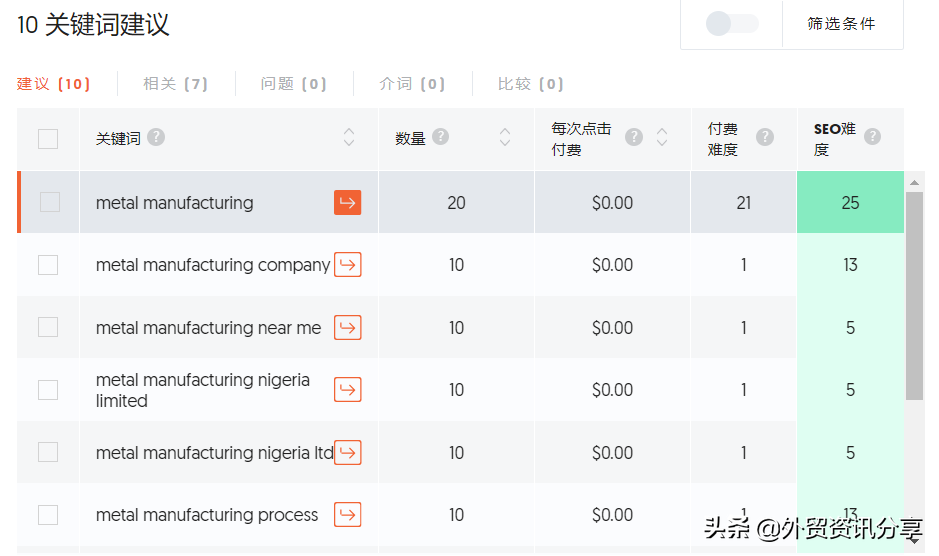The width and height of the screenshot is (939, 556).
Task: Open arrow icon for metal manufacturing company
Action: pos(347,265)
